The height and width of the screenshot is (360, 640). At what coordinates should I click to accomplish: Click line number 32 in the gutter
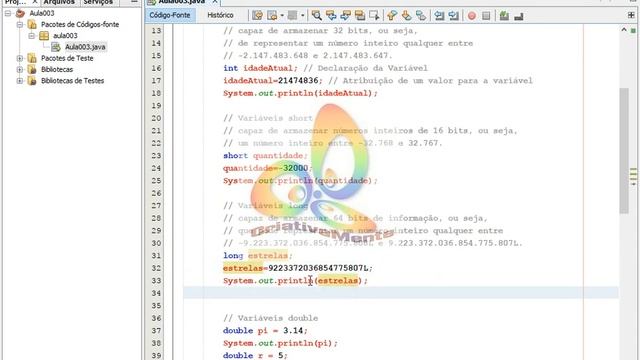156,268
